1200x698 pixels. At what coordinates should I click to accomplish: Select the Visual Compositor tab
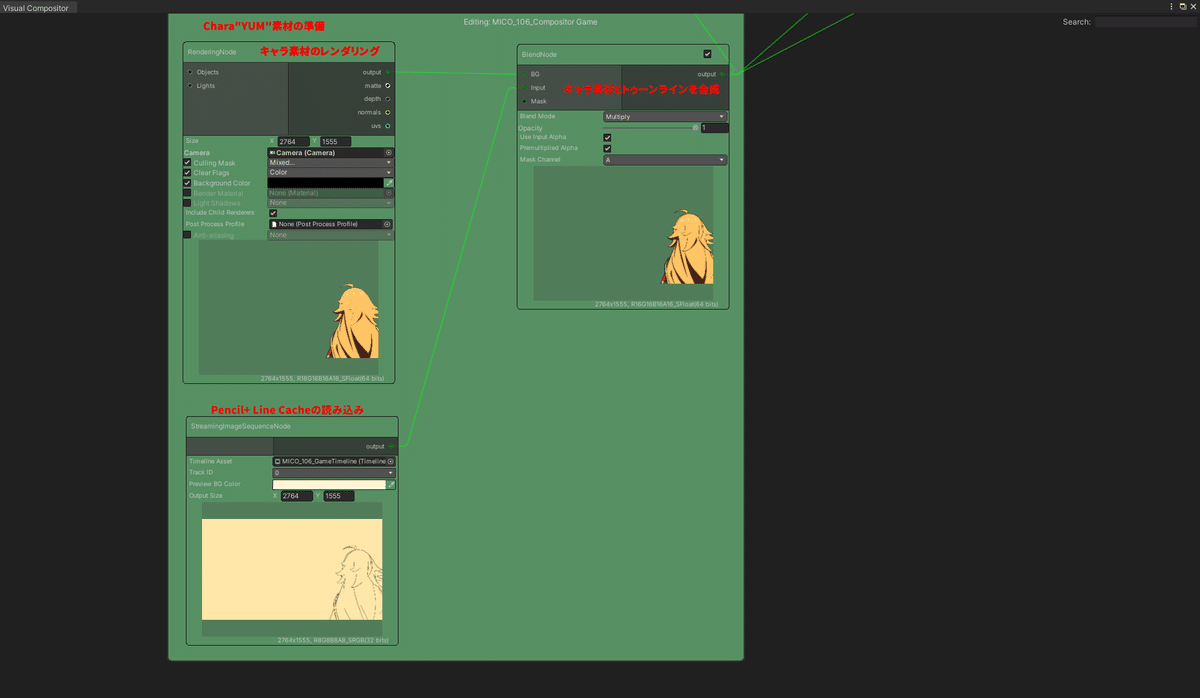[36, 7]
